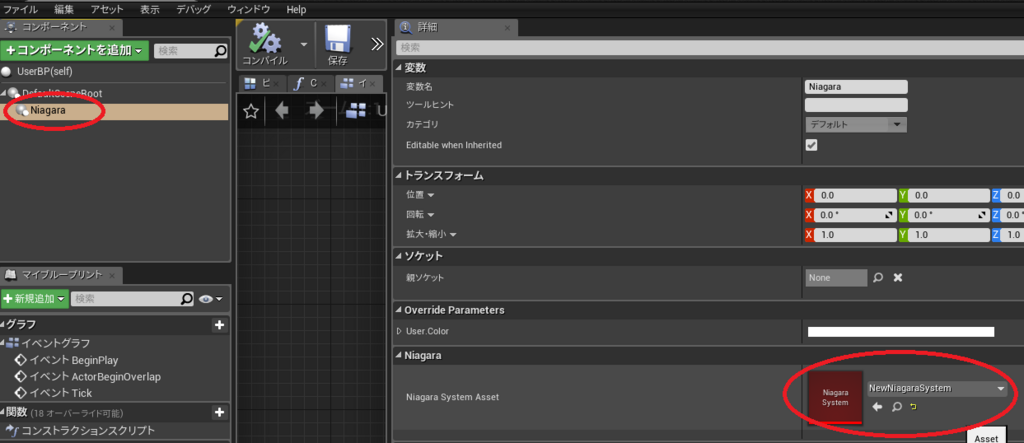Click the graph back navigation arrow
Screen dimensions: 1024x443
[282, 111]
